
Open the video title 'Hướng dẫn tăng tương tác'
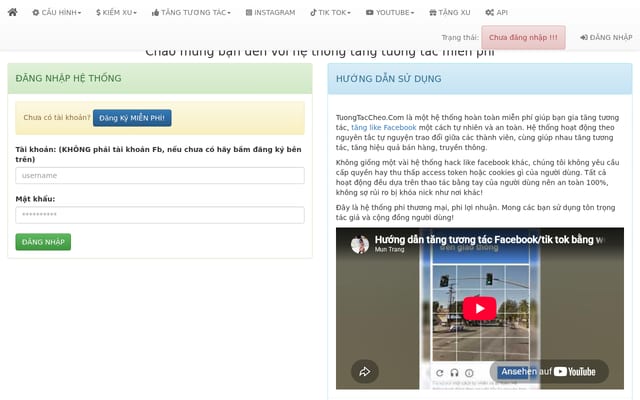489,240
